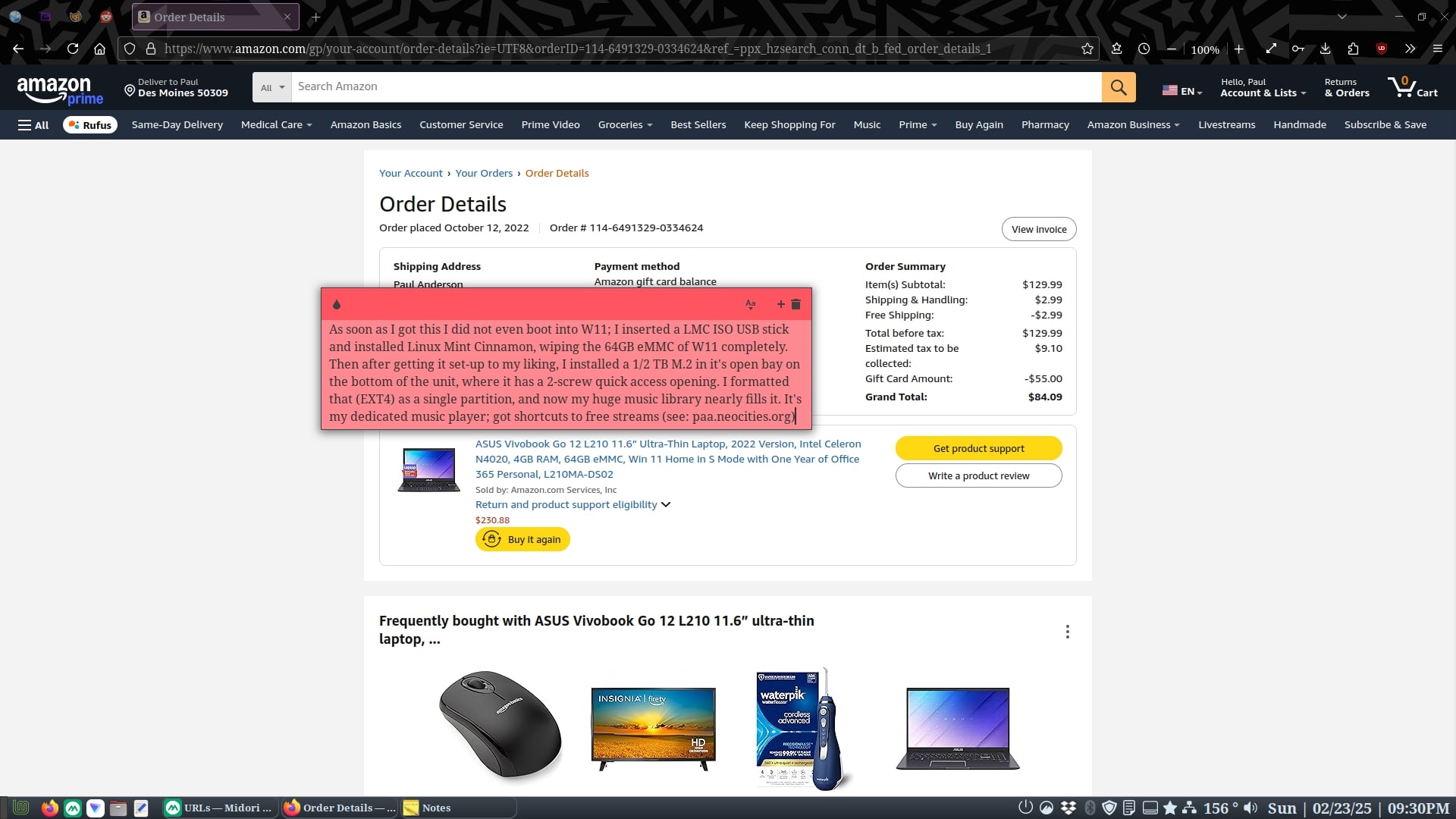
Task: Open the shopping cart icon
Action: (1412, 87)
